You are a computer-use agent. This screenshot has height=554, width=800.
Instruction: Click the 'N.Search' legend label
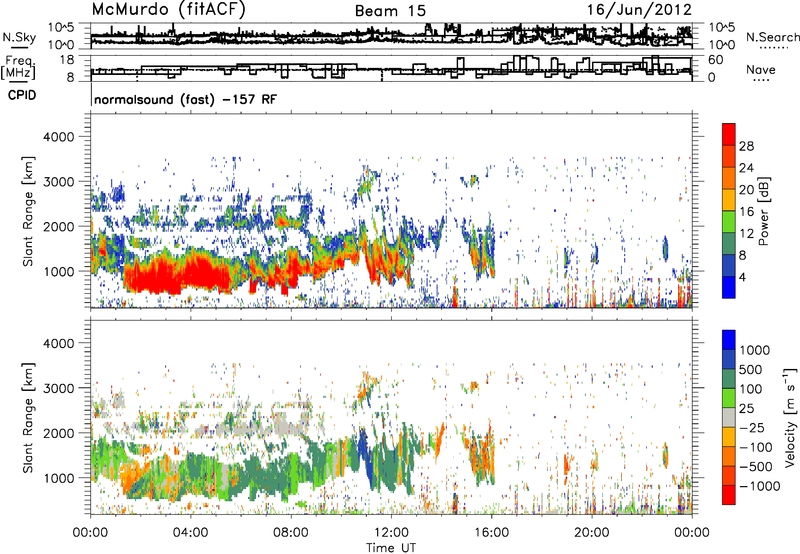(x=772, y=37)
